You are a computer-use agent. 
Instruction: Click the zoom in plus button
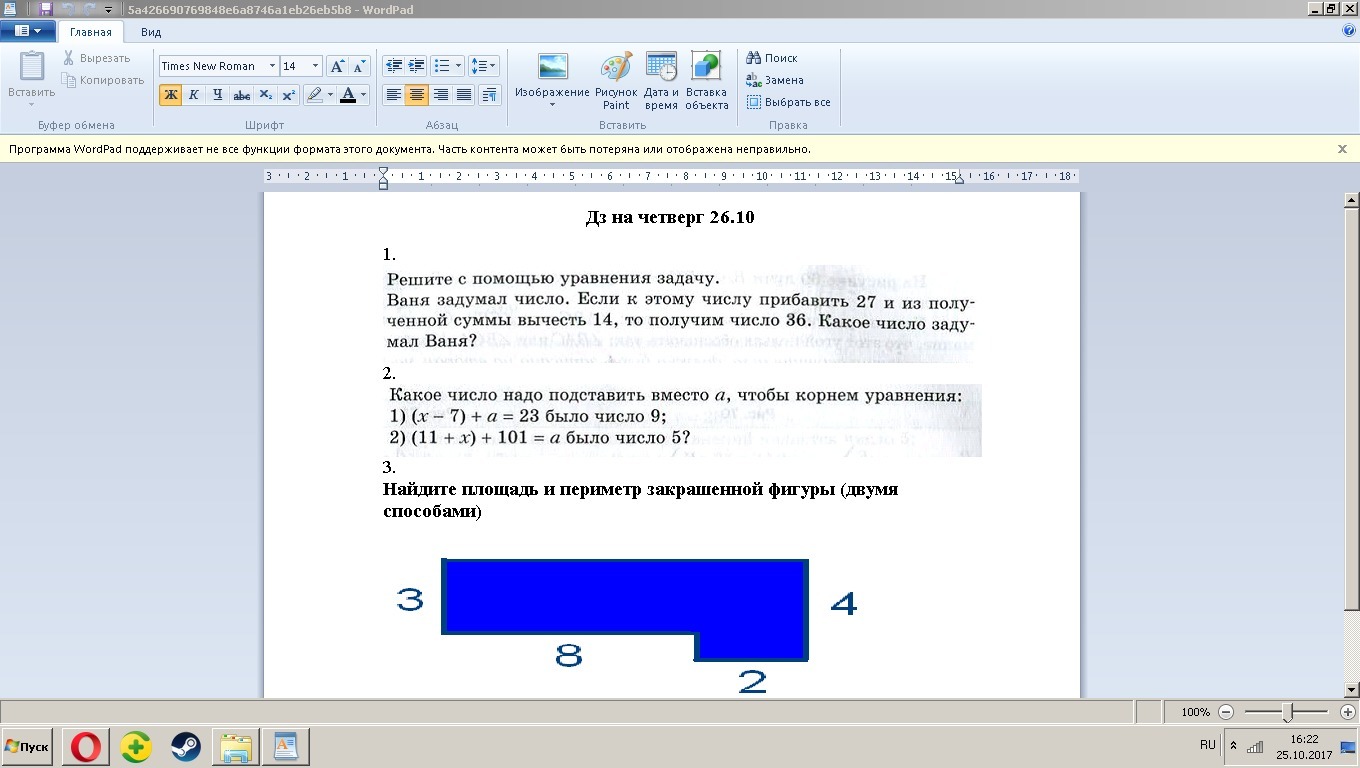(1347, 712)
